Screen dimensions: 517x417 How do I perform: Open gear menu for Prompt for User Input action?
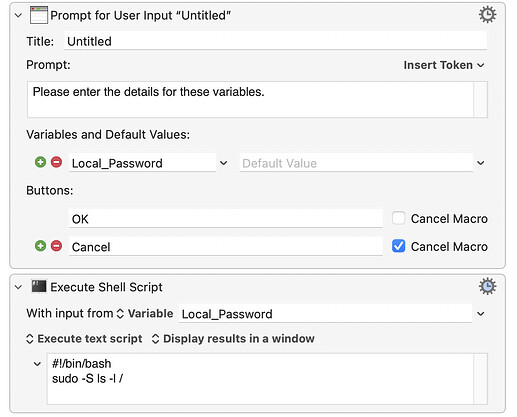487,15
